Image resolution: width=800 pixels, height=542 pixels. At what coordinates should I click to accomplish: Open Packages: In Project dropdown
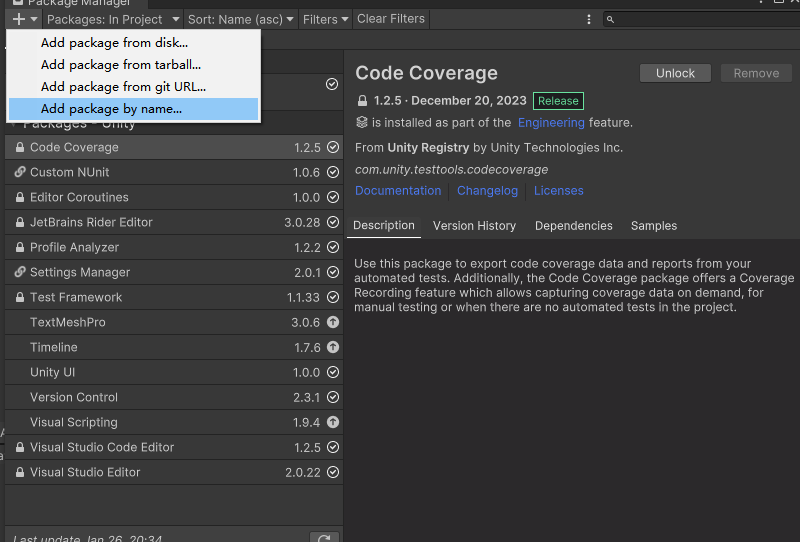(113, 19)
